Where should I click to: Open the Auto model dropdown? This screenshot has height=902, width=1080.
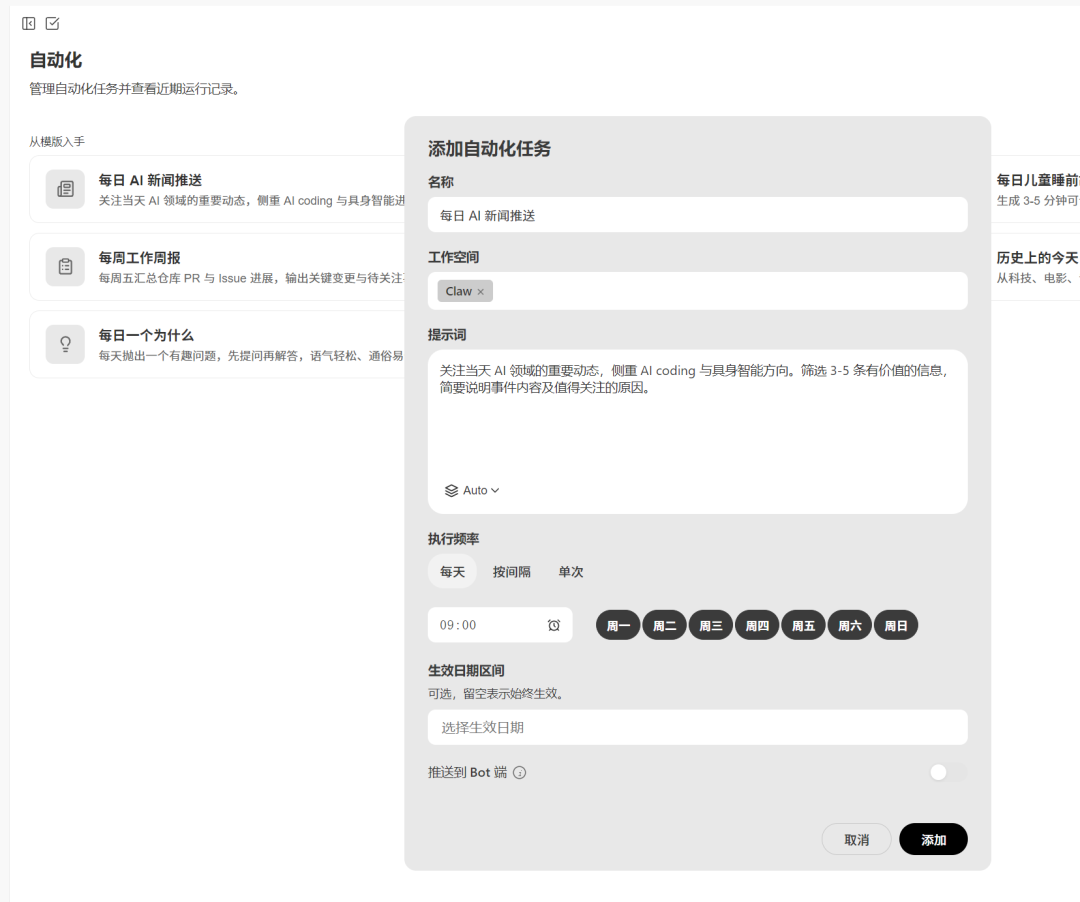[472, 491]
